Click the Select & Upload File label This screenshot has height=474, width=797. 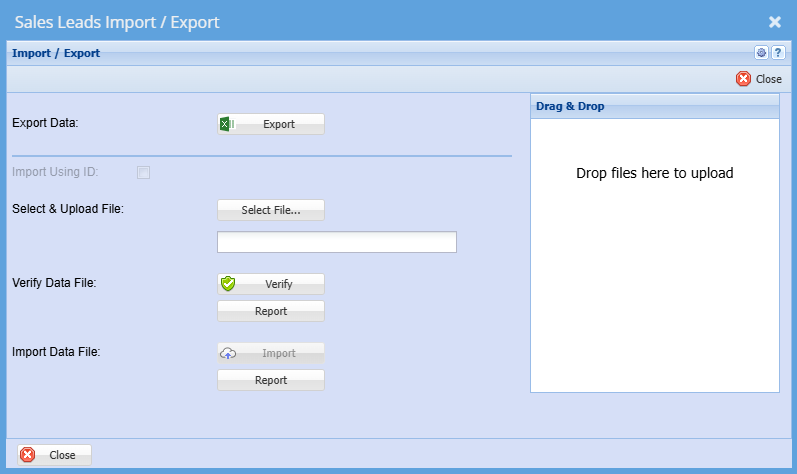pos(68,209)
